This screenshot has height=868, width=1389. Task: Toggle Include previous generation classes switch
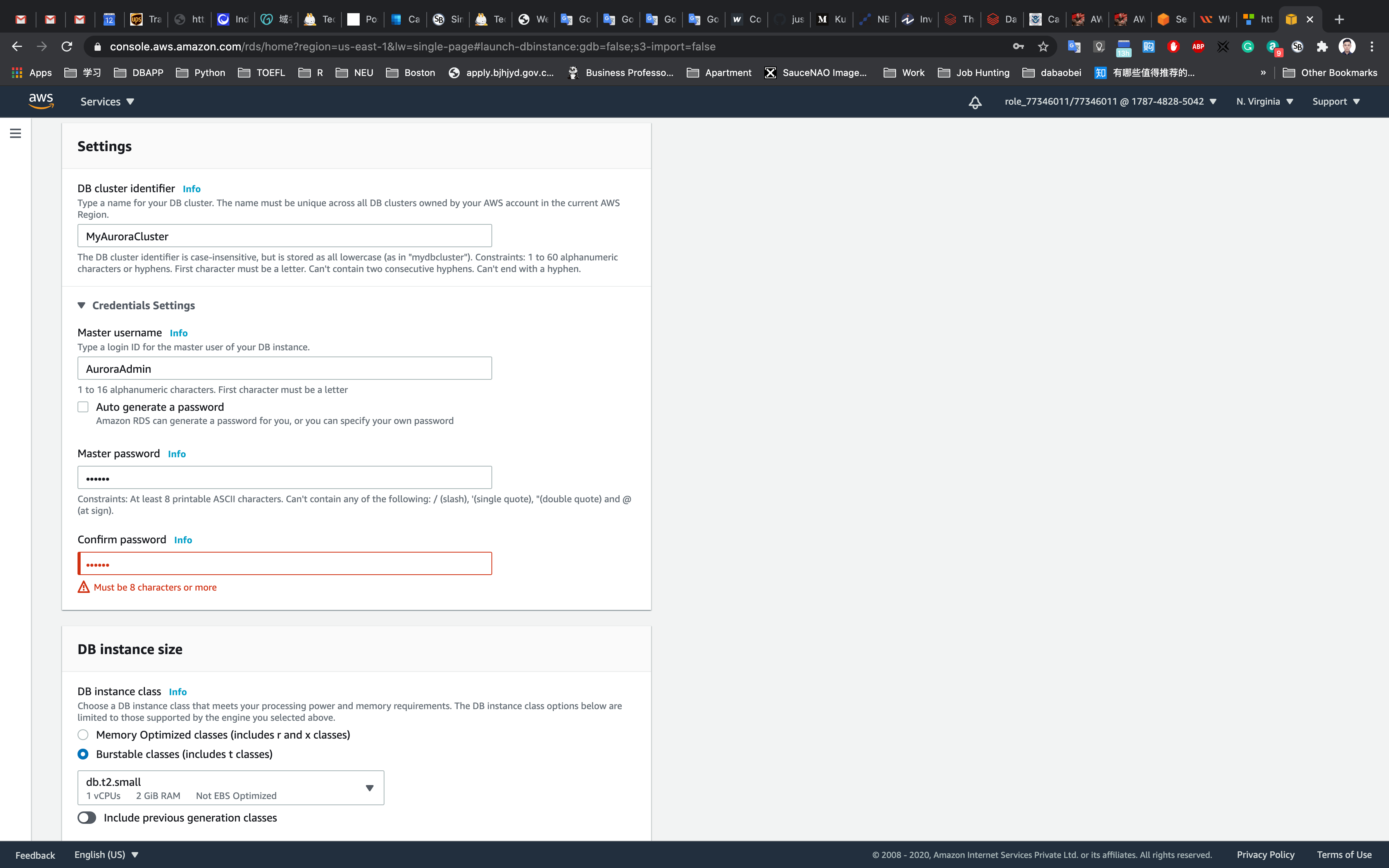(x=87, y=818)
